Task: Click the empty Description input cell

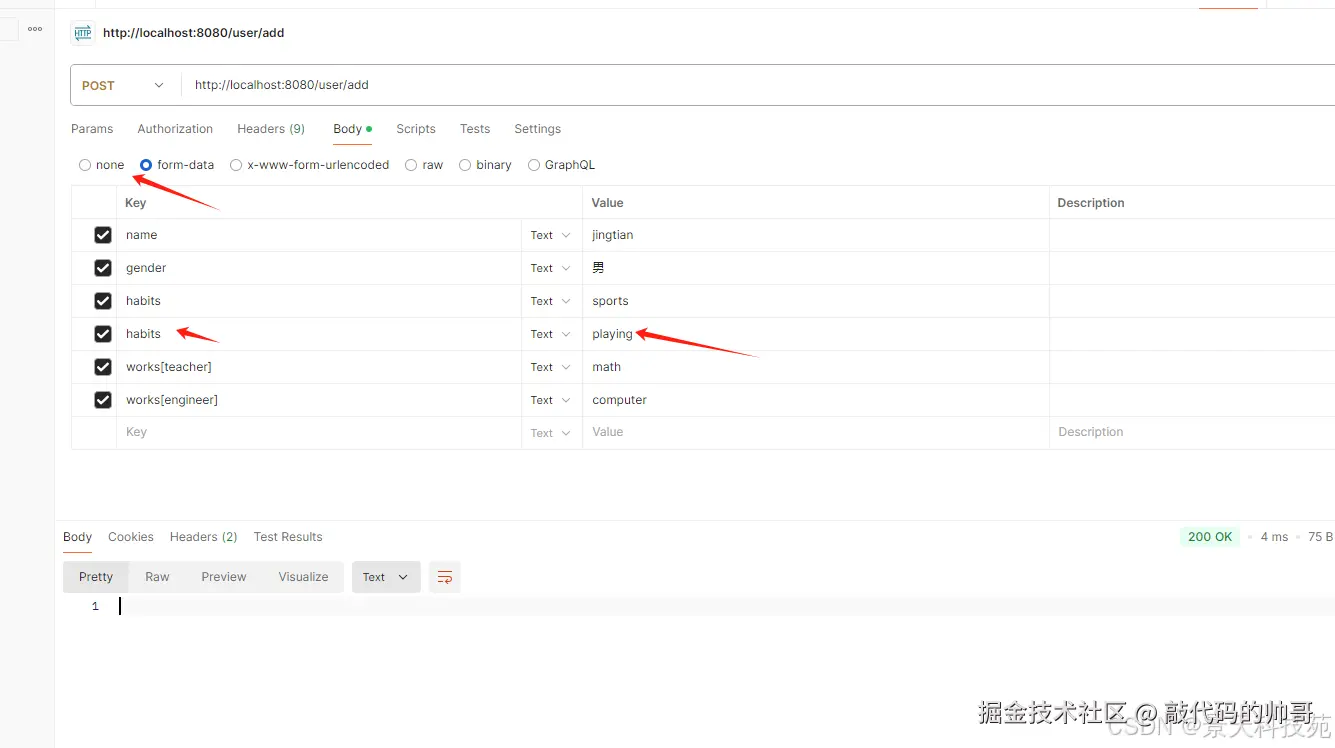Action: click(1192, 433)
